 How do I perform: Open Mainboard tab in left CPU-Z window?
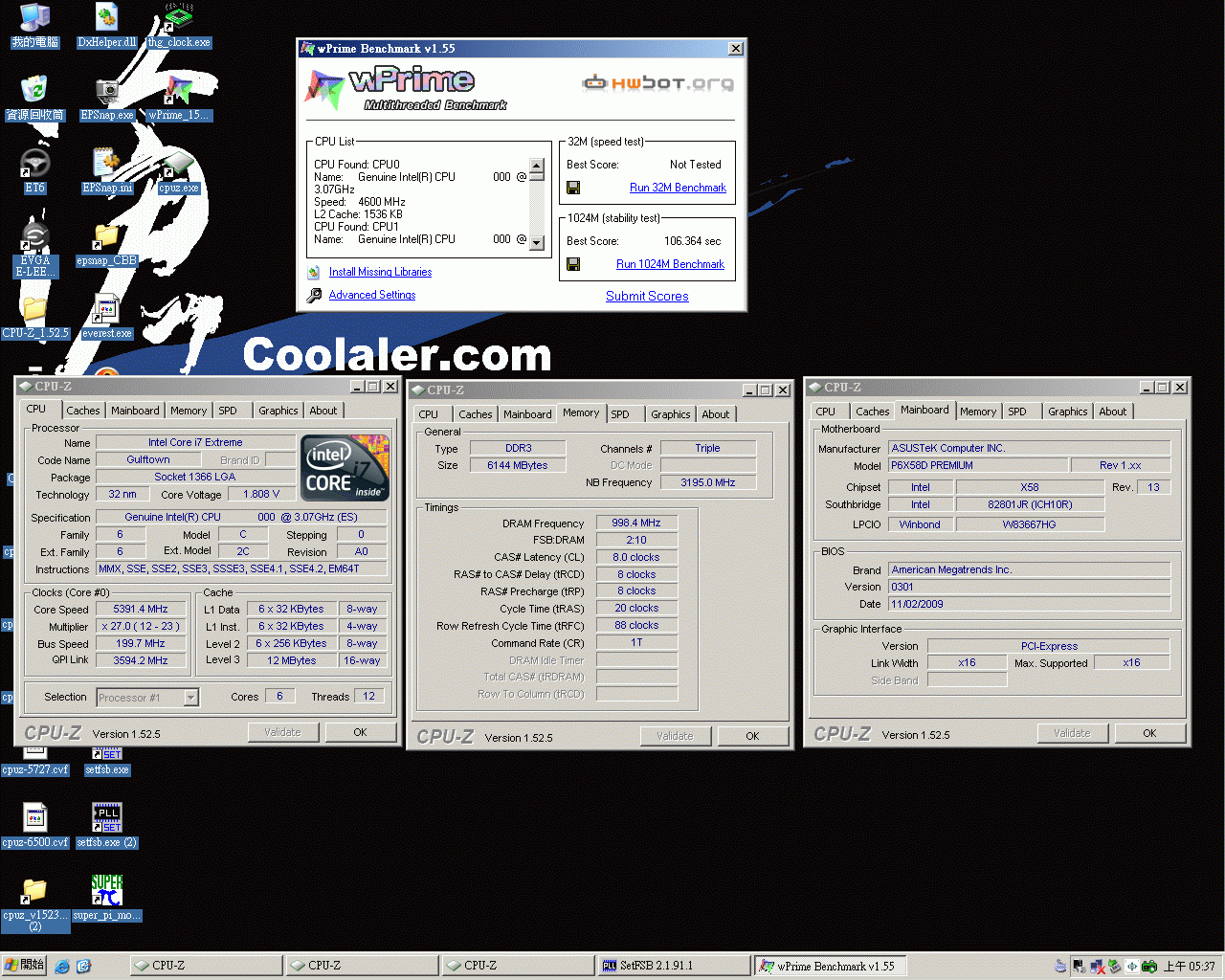[x=135, y=411]
